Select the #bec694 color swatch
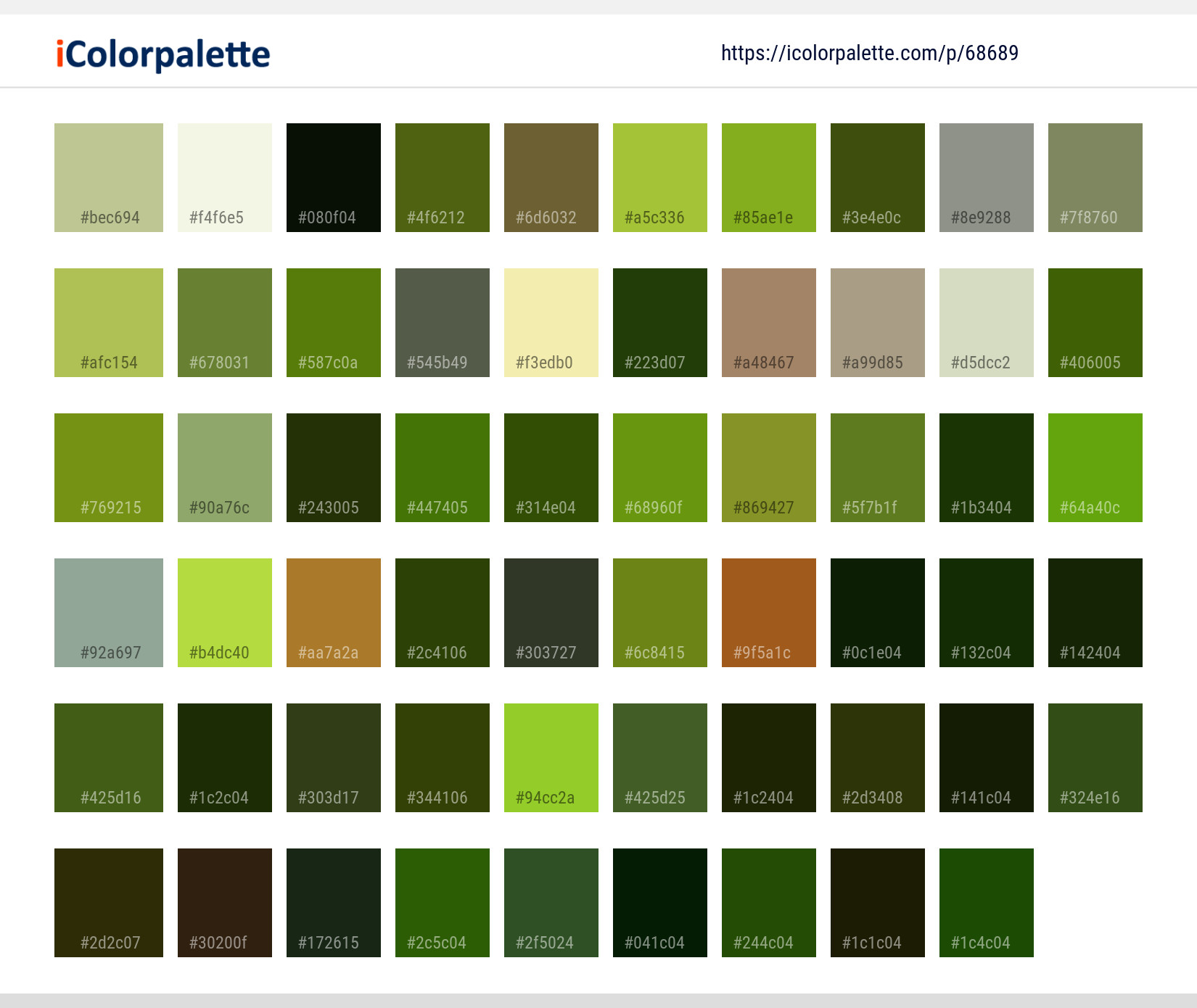The image size is (1197, 1008). click(x=109, y=178)
